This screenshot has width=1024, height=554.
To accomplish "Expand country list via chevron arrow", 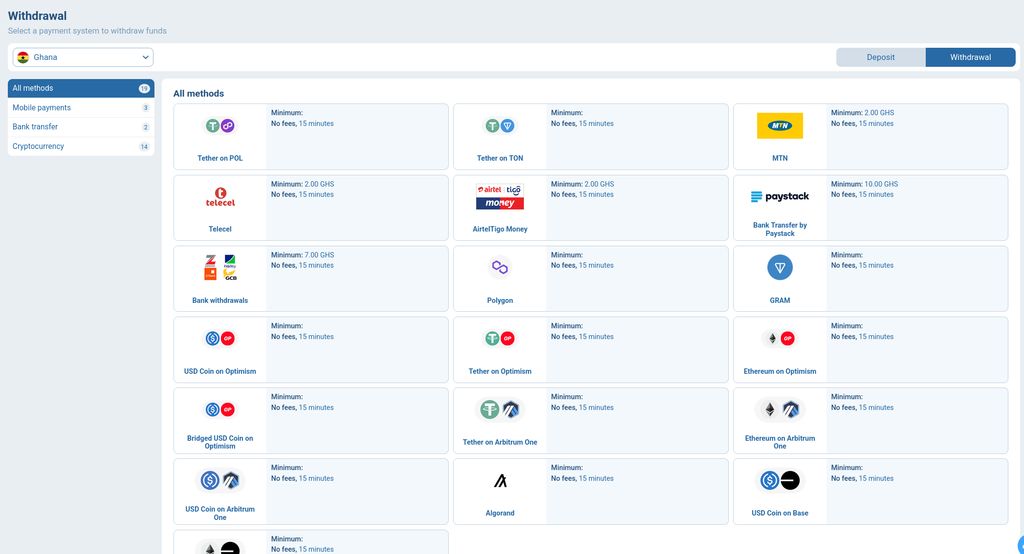I will (x=145, y=57).
